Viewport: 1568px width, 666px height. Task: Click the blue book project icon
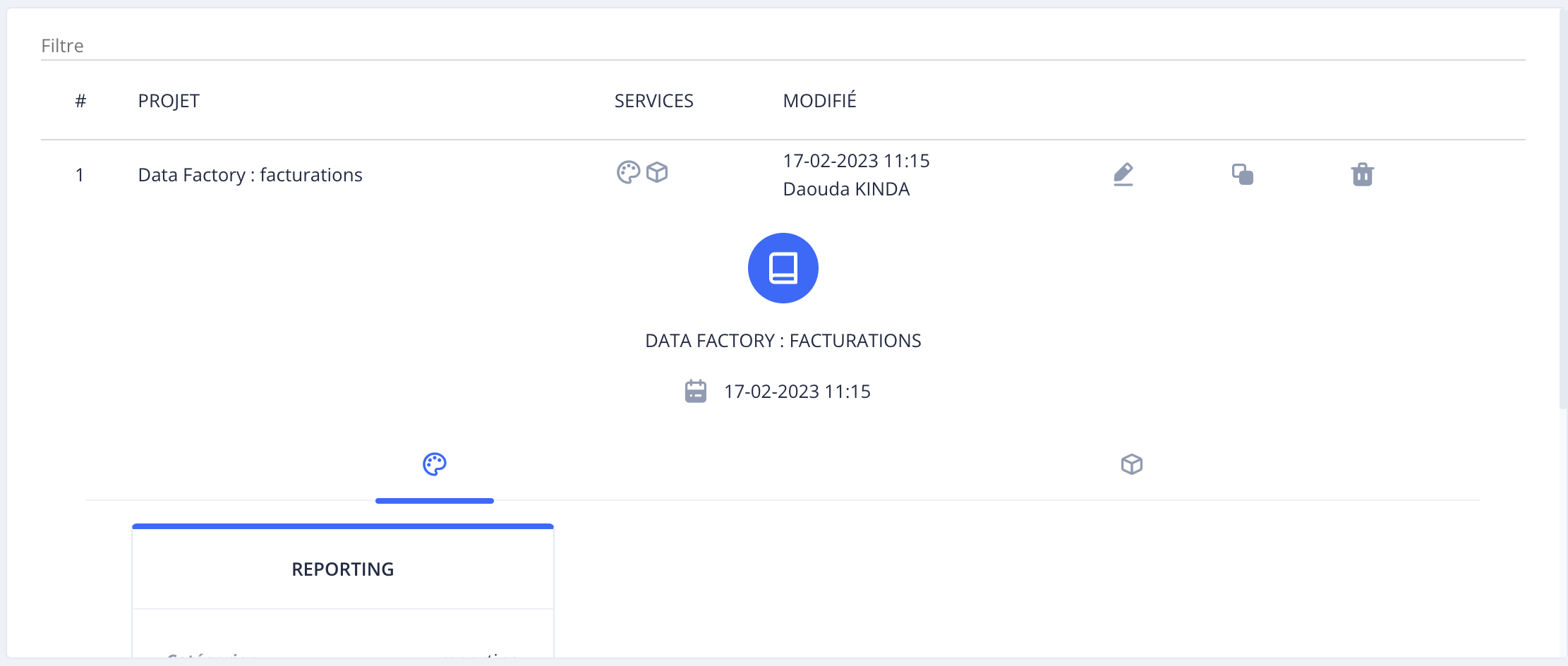pos(783,268)
